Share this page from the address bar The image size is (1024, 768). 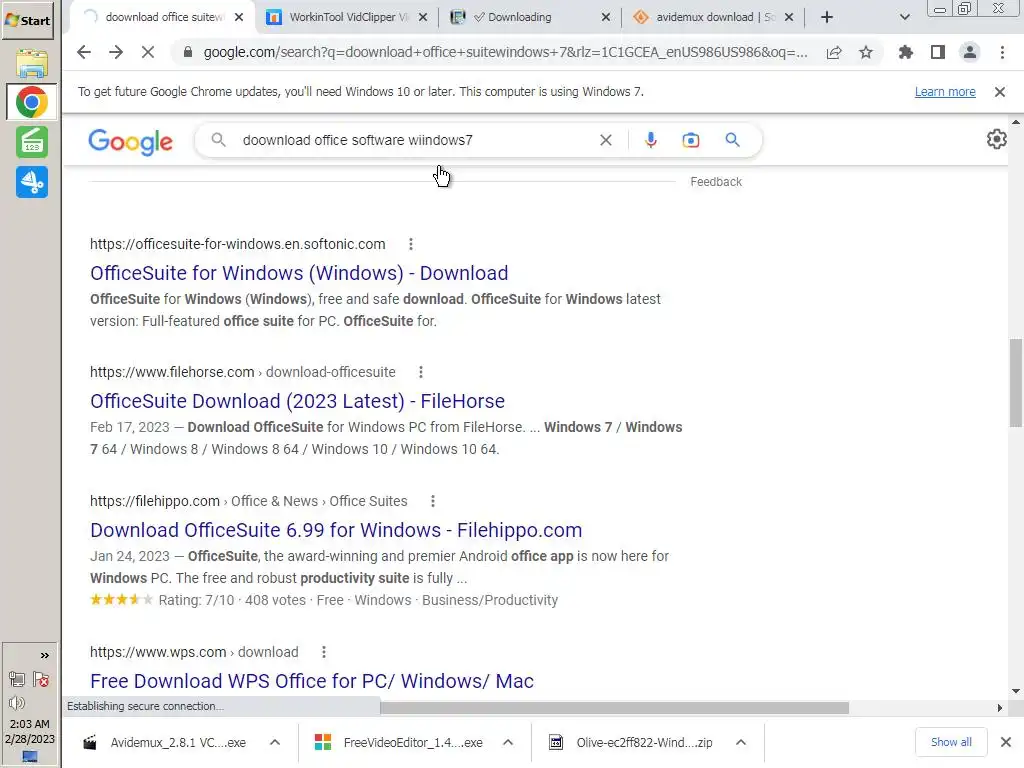pos(834,52)
